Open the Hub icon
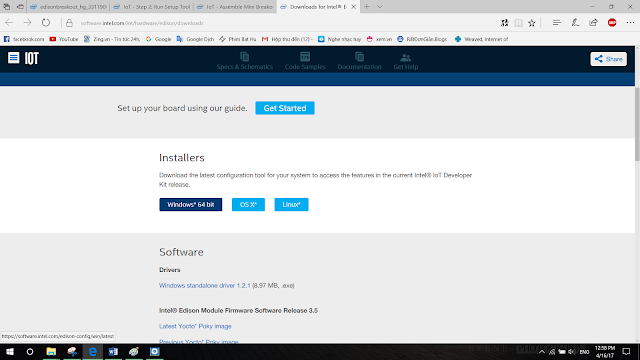This screenshot has height=360, width=640. pyautogui.click(x=557, y=23)
